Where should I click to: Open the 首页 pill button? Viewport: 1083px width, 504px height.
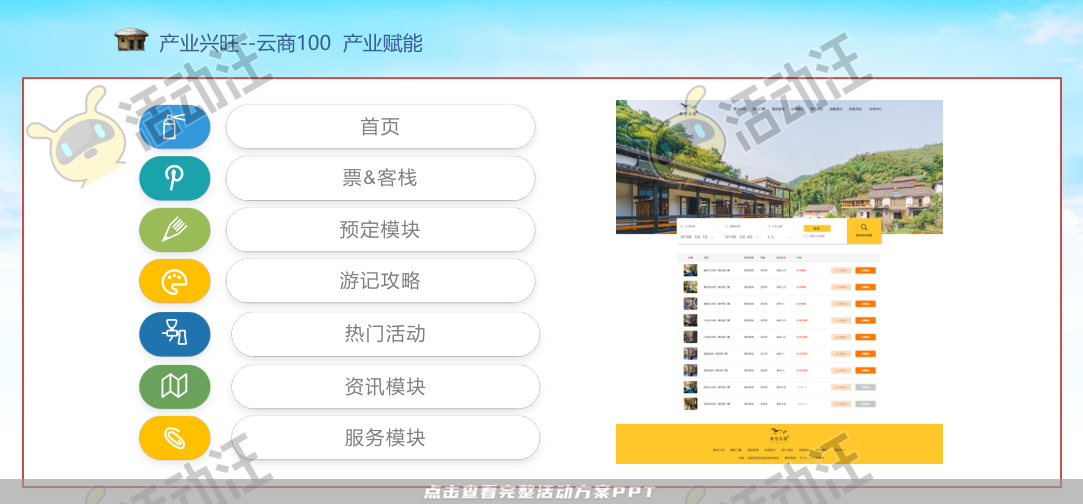381,127
